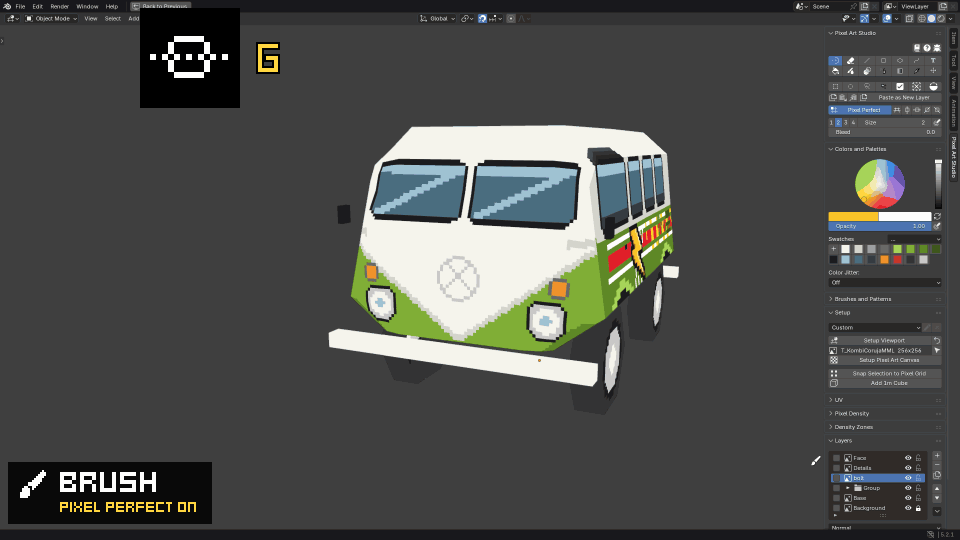Screen dimensions: 960x540
Task: Click the save disk icon in Pixel Art Studio
Action: pyautogui.click(x=917, y=48)
